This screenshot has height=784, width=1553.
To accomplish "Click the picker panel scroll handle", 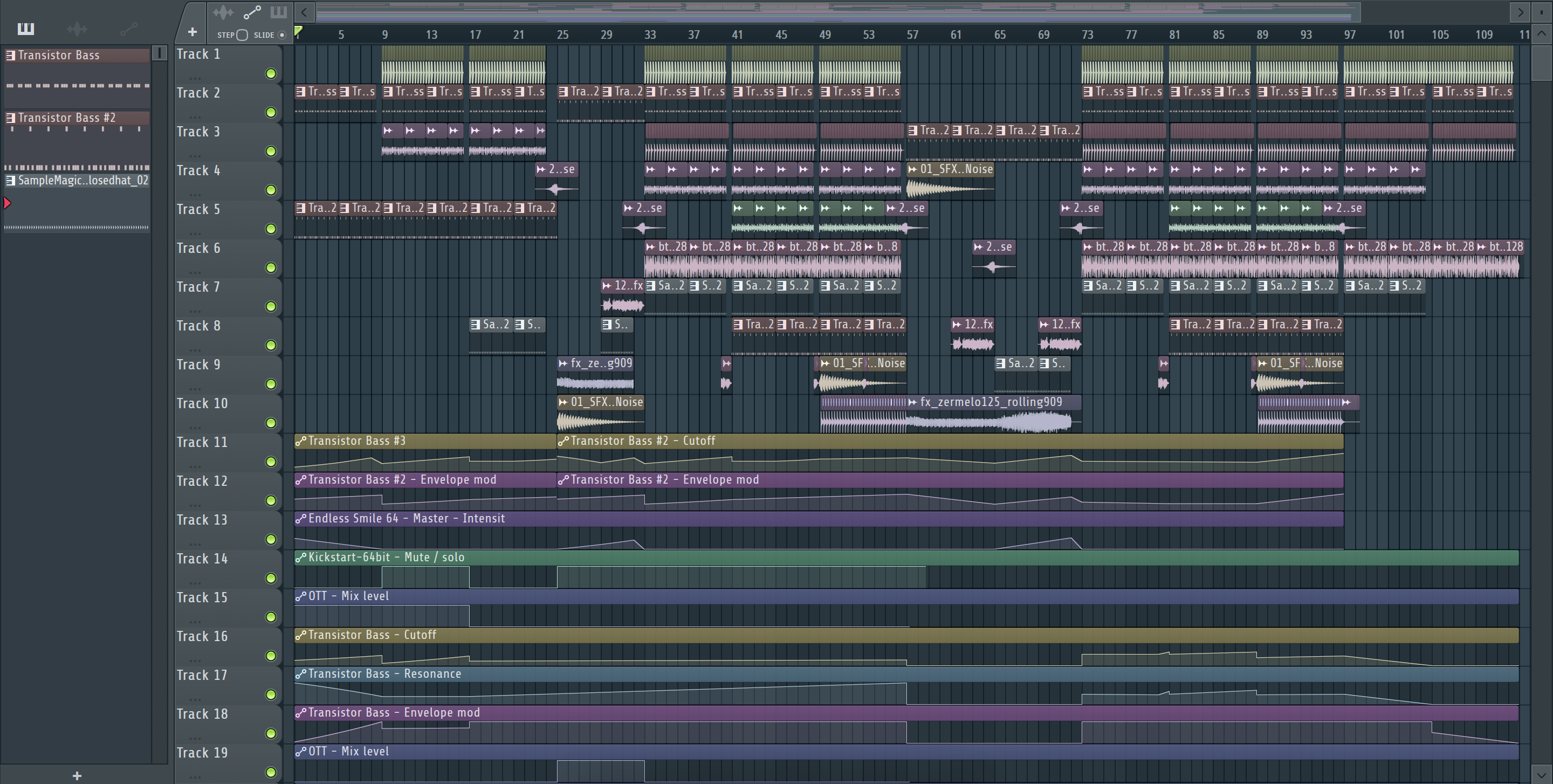I will (x=160, y=53).
